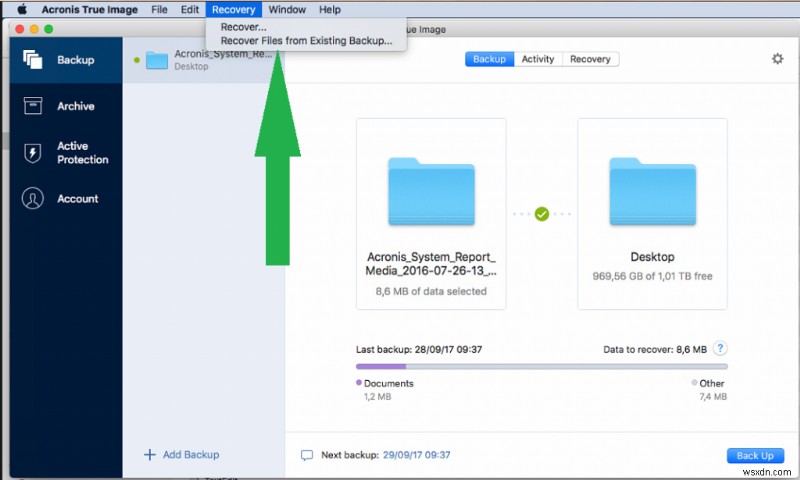Click the red close window button
The image size is (800, 480).
[x=20, y=29]
